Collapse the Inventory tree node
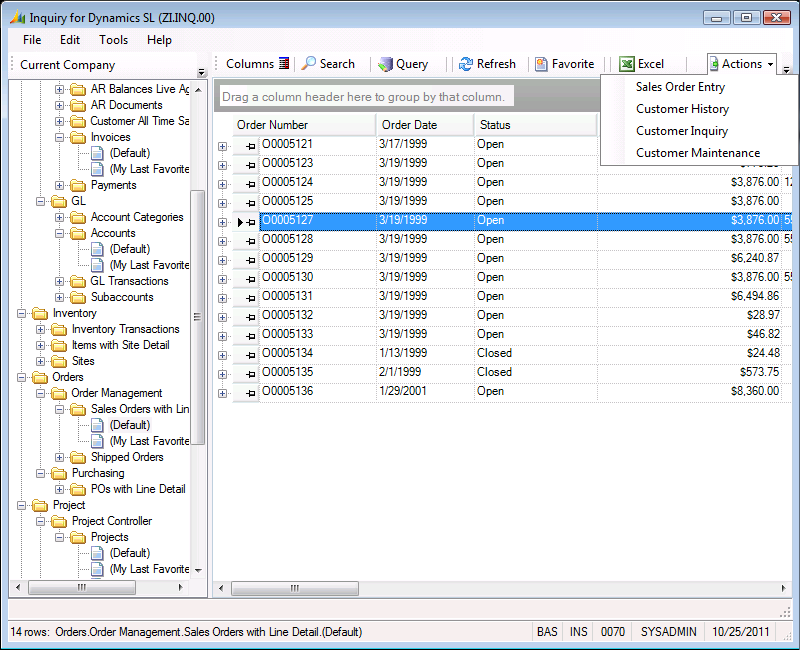The image size is (800, 650). [x=22, y=313]
